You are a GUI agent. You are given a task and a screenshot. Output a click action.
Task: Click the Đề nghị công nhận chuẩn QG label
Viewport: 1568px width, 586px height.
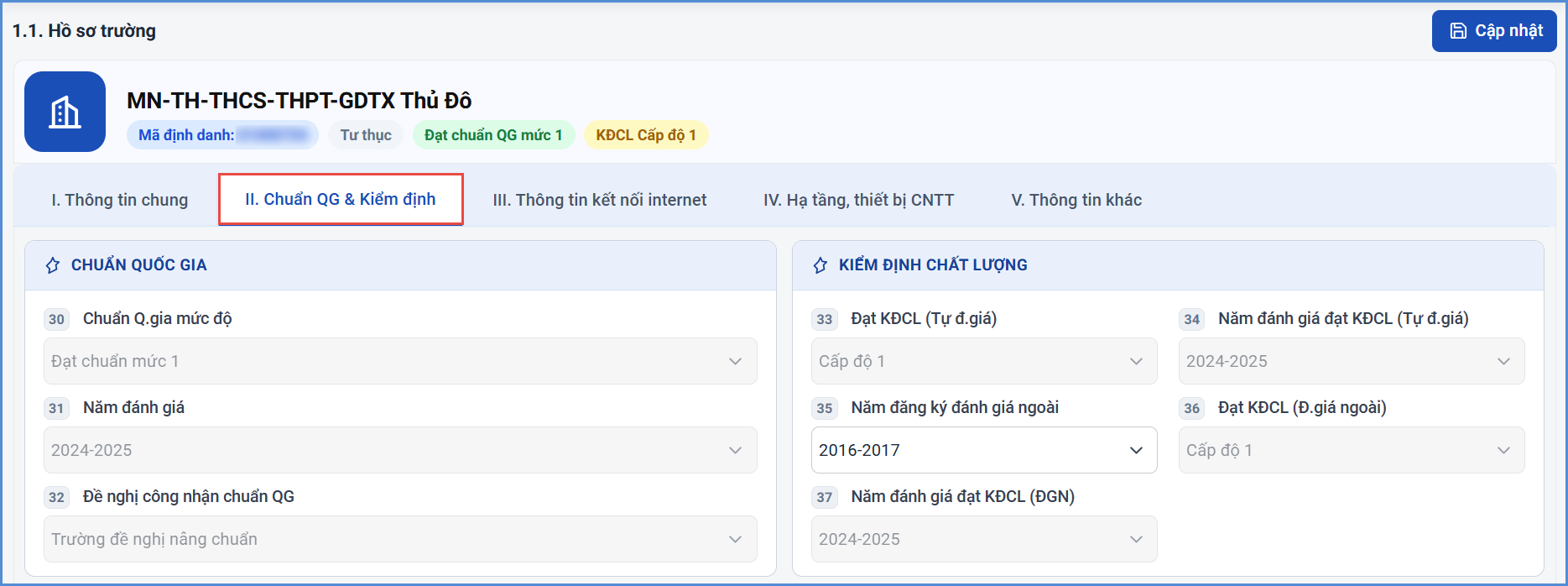(189, 497)
